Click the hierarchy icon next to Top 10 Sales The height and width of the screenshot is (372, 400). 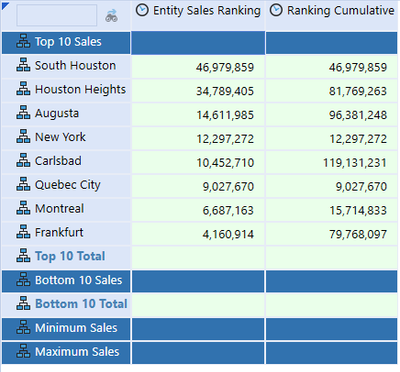(23, 42)
